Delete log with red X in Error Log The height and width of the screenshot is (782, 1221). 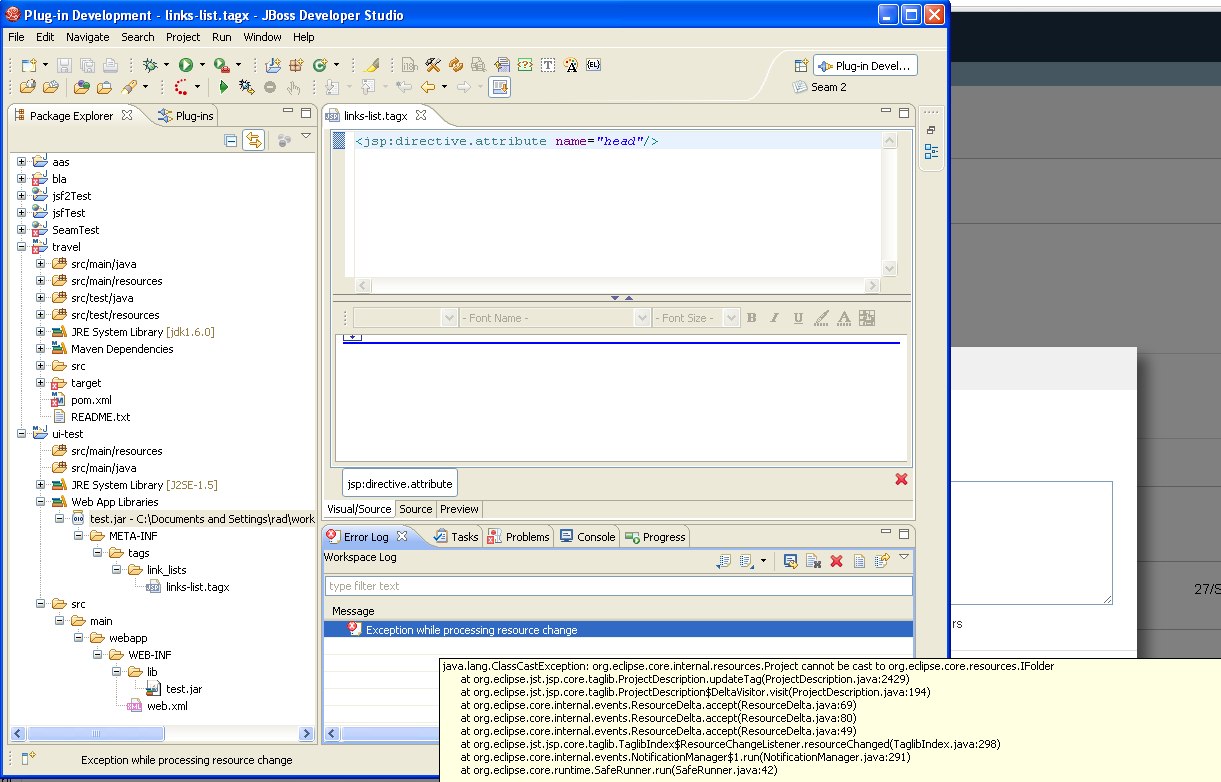[x=836, y=562]
